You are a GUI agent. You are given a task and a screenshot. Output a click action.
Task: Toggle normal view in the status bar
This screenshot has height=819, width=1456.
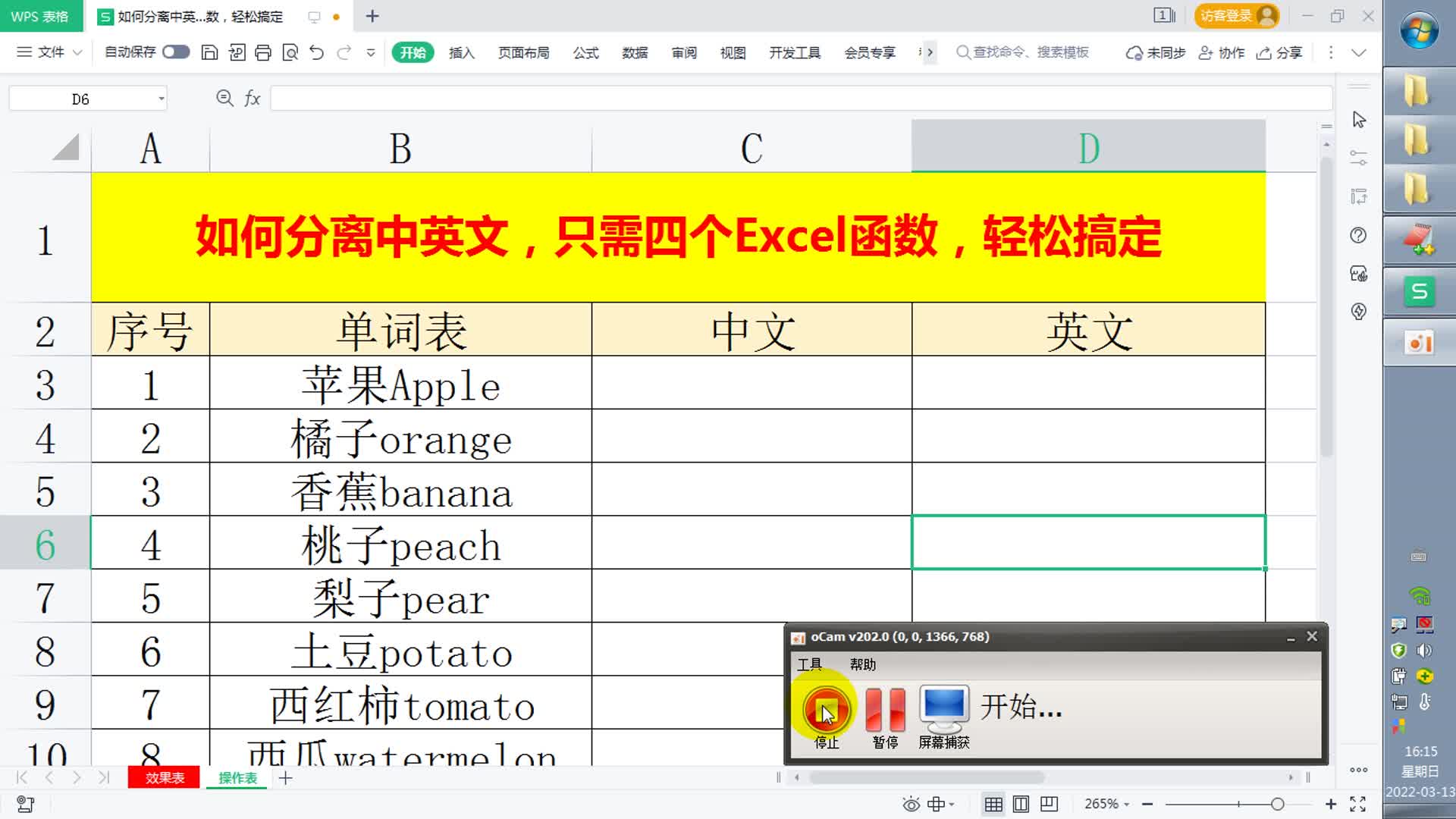[x=993, y=804]
